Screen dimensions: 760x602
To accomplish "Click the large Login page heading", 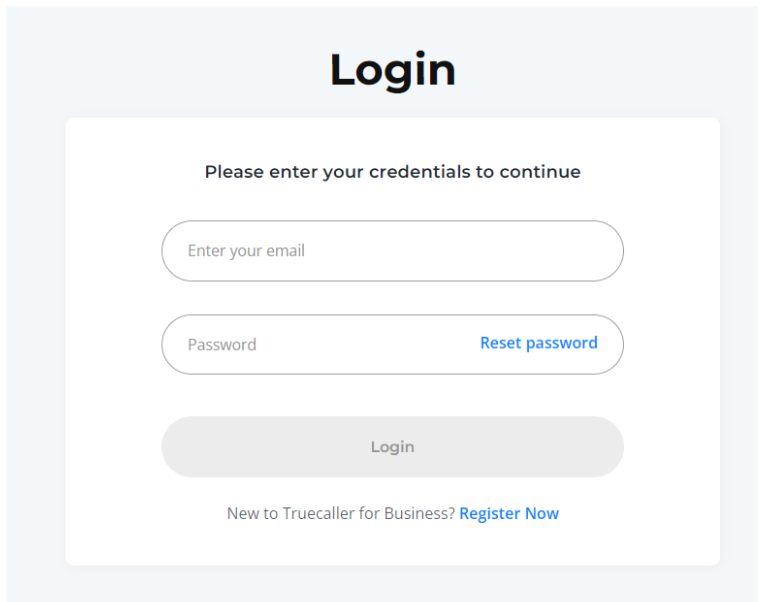I will click(x=392, y=70).
